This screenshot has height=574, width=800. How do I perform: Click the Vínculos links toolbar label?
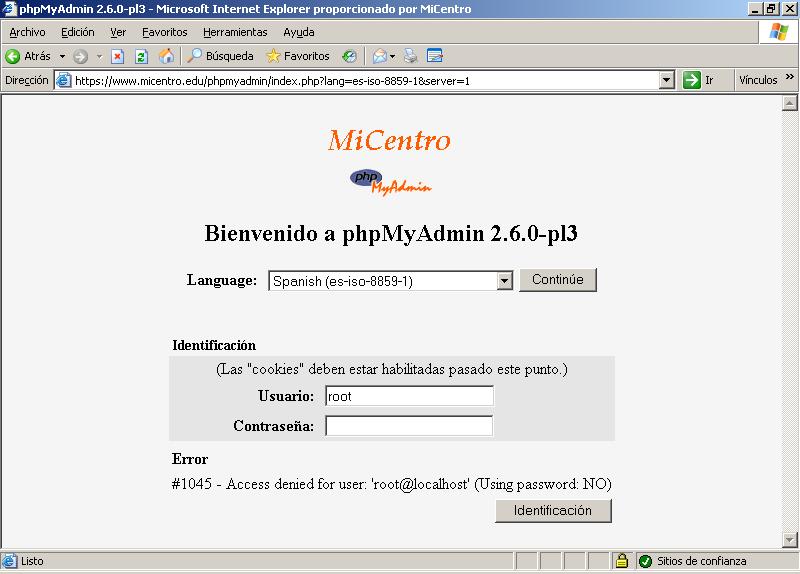click(x=758, y=80)
